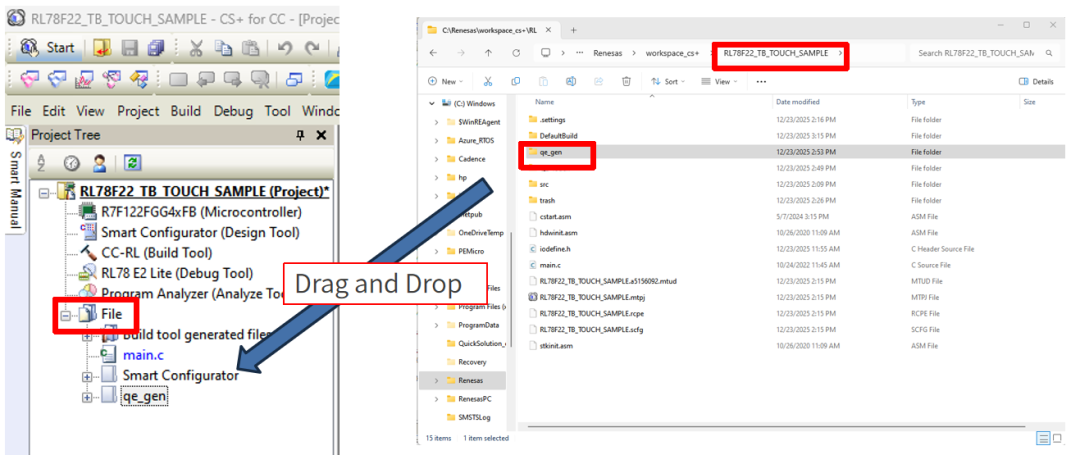Click the Cut scissors icon in CS+ toolbar
This screenshot has height=455, width=1080.
coord(196,48)
